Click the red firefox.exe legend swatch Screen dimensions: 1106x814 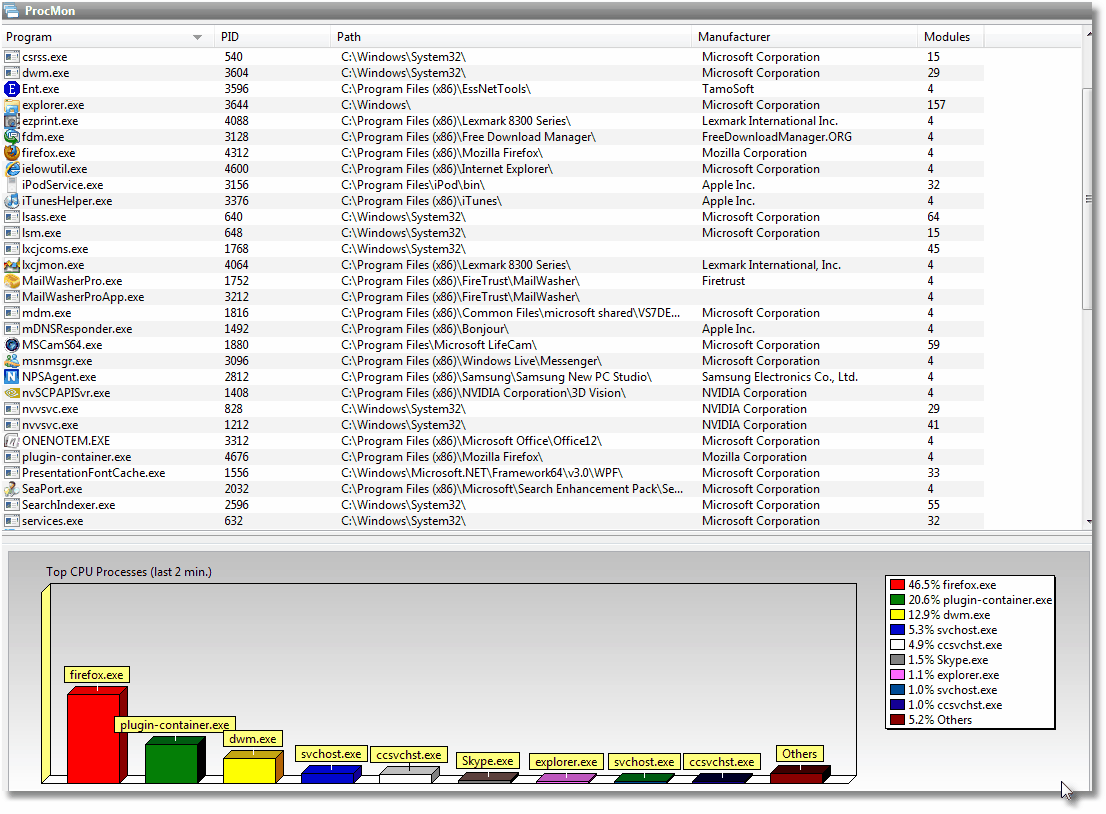[x=897, y=585]
